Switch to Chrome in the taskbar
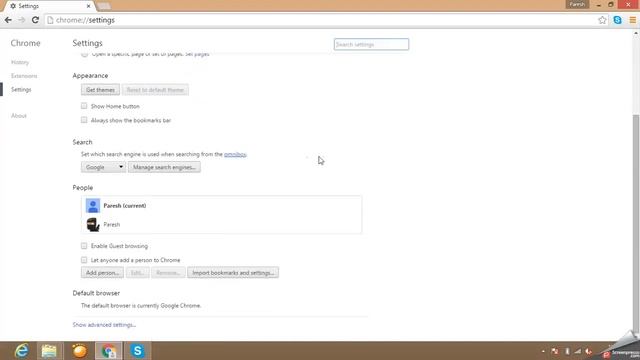 tap(109, 351)
